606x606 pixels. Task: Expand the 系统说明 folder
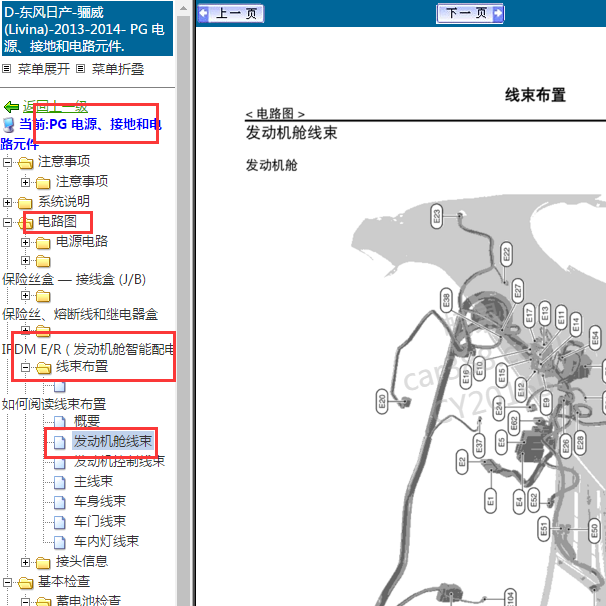coord(7,202)
